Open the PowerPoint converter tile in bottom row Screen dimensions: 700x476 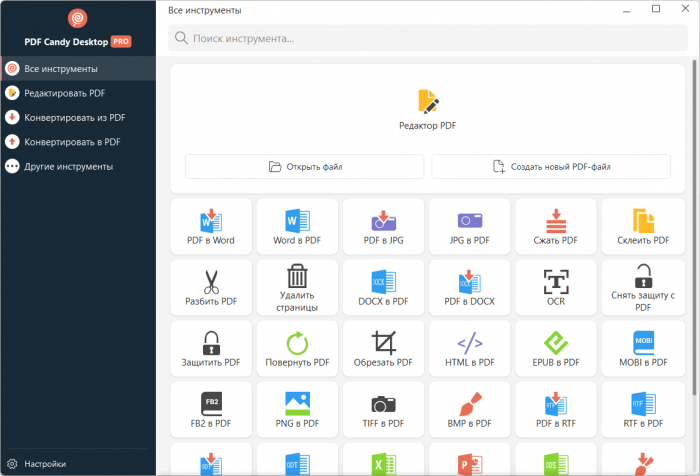pos(470,459)
